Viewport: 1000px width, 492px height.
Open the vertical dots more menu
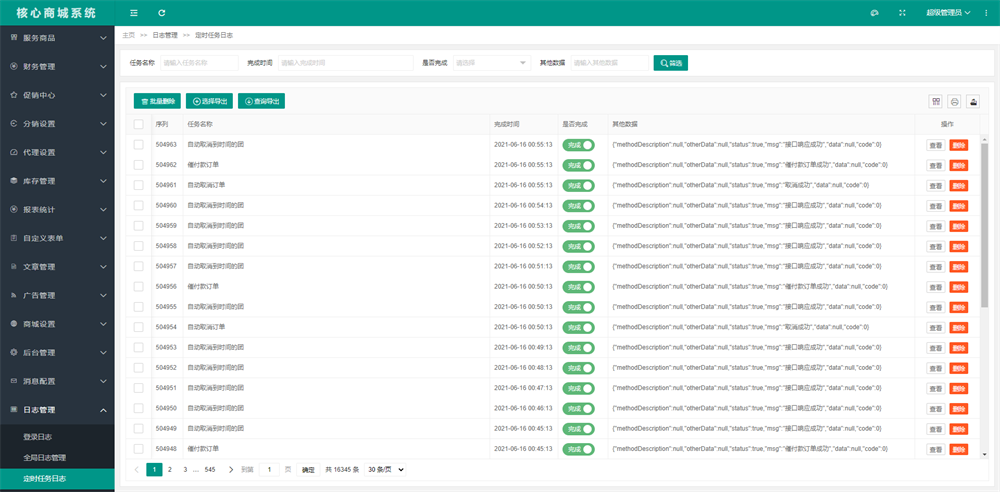pyautogui.click(x=987, y=13)
